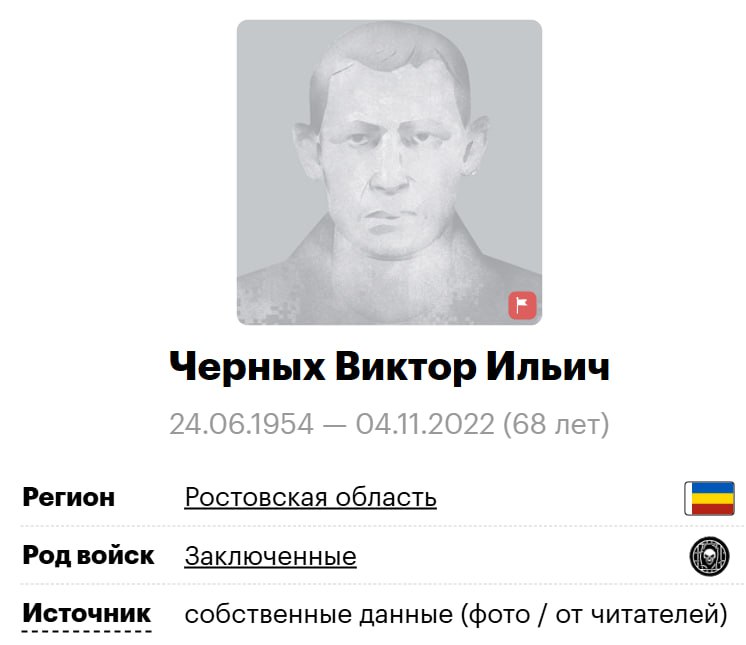Click the first name Виктор in heading
Image resolution: width=746 pixels, height=645 pixels.
tap(406, 367)
